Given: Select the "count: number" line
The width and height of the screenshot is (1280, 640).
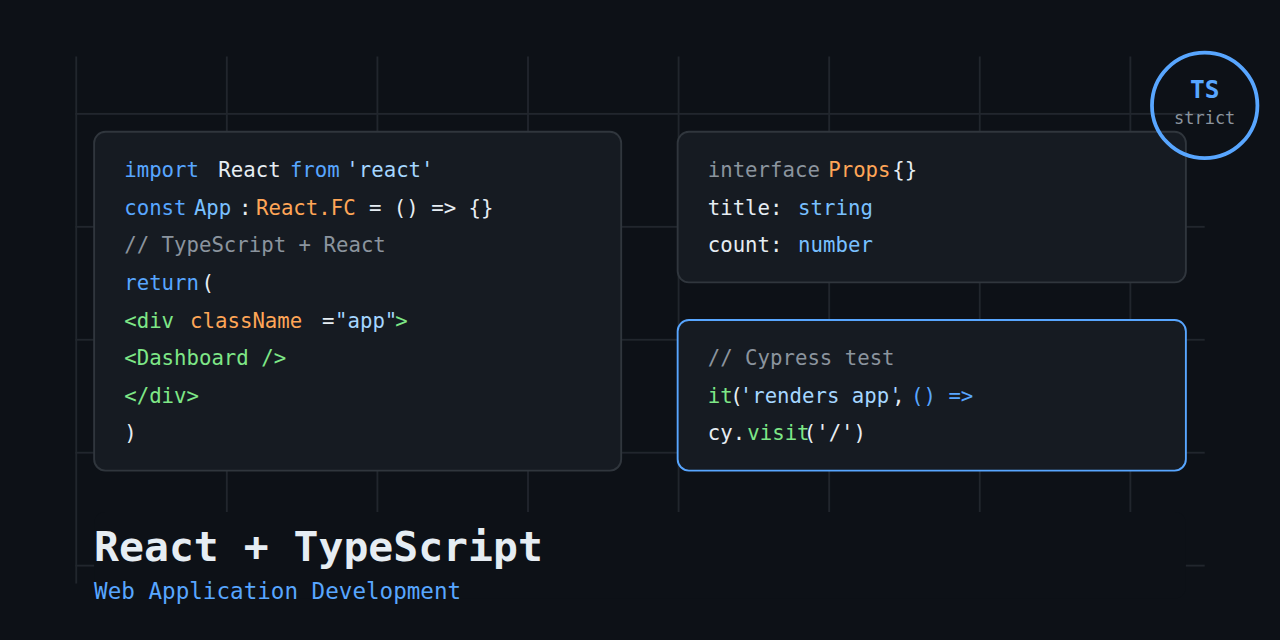Looking at the screenshot, I should click(790, 245).
